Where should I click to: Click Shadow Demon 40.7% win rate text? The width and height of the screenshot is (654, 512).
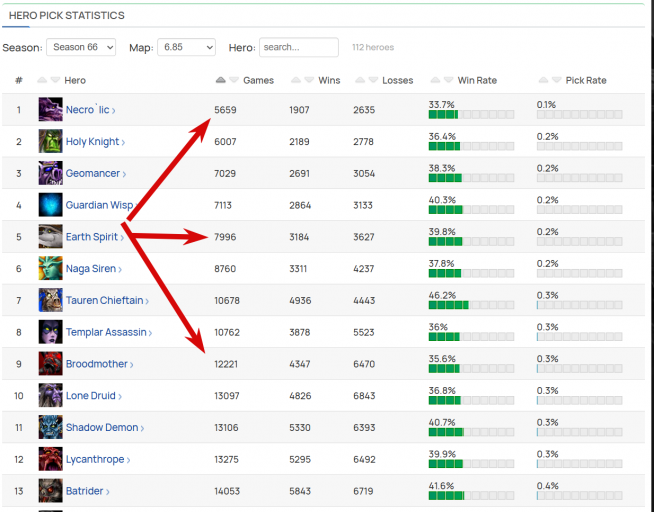tap(442, 422)
